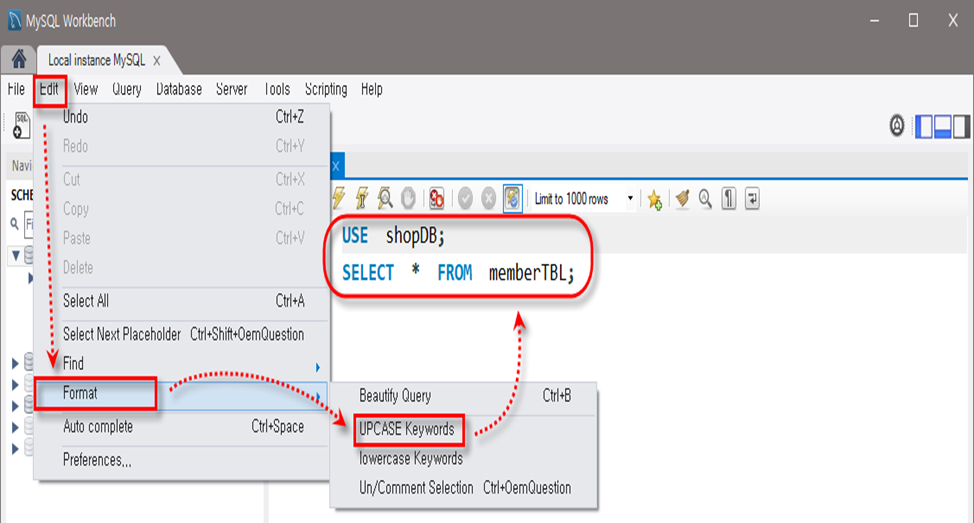Choose Undo from the Edit menu
Image resolution: width=974 pixels, height=523 pixels.
[181, 117]
